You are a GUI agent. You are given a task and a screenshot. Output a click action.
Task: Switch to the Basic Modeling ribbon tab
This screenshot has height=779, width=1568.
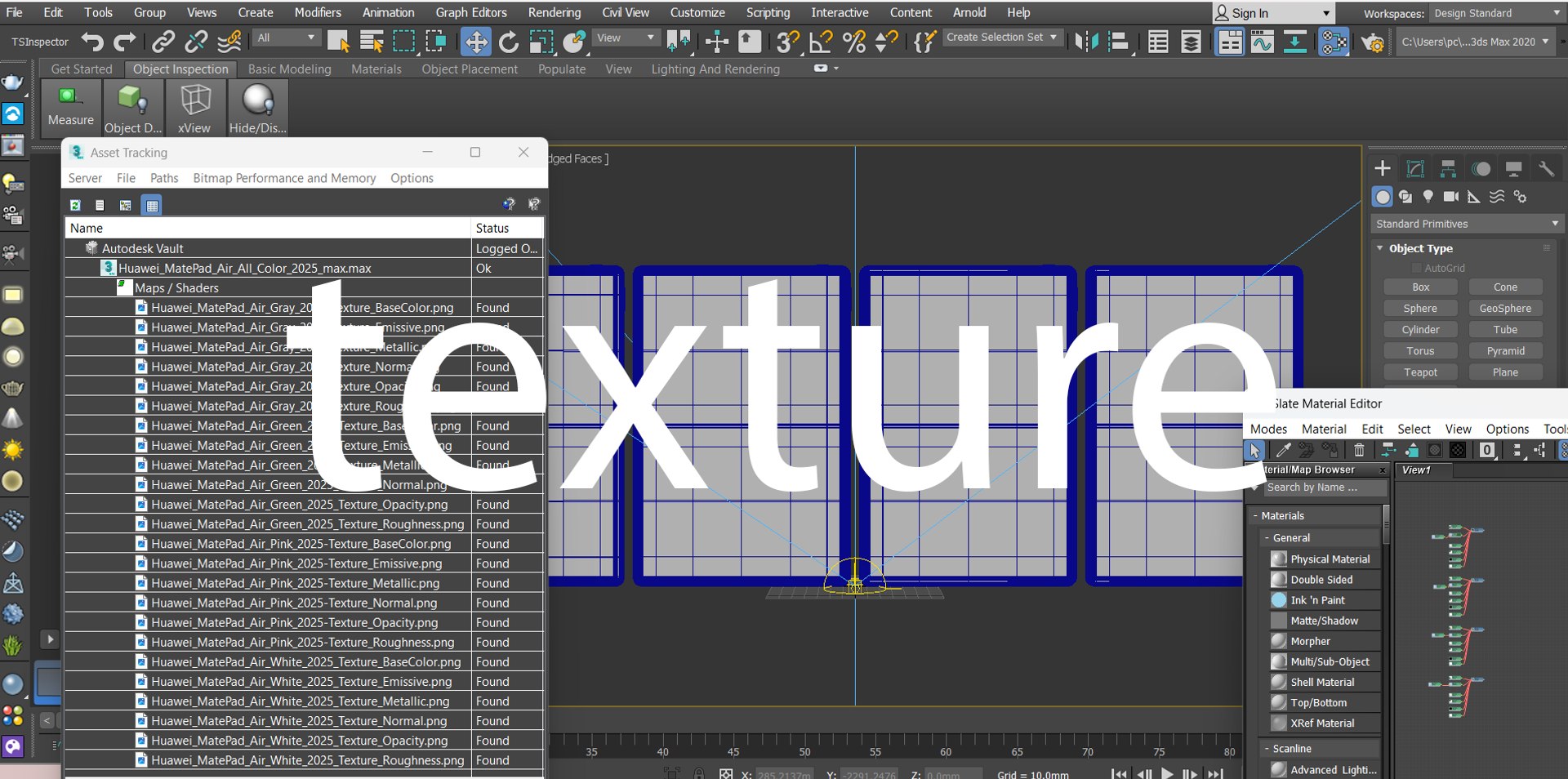289,69
